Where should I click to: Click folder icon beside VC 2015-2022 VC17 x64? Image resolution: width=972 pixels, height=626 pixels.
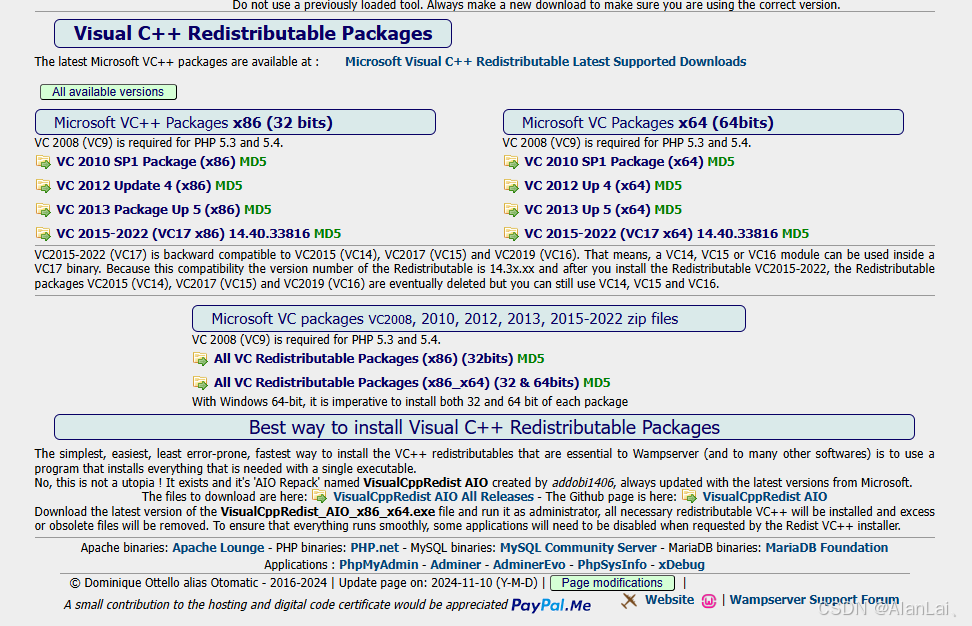(511, 234)
